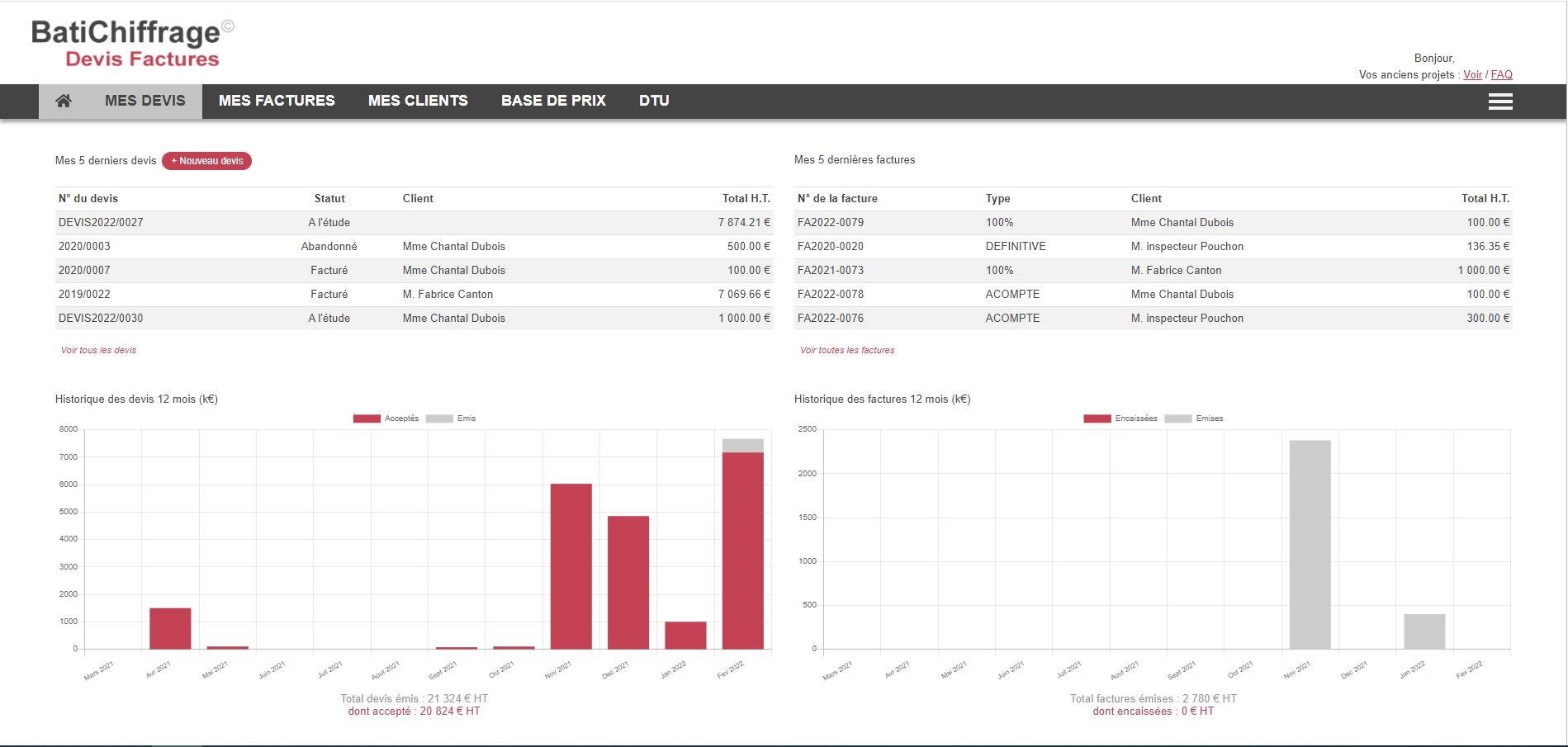Open the MES FACTURES tab

tap(277, 101)
